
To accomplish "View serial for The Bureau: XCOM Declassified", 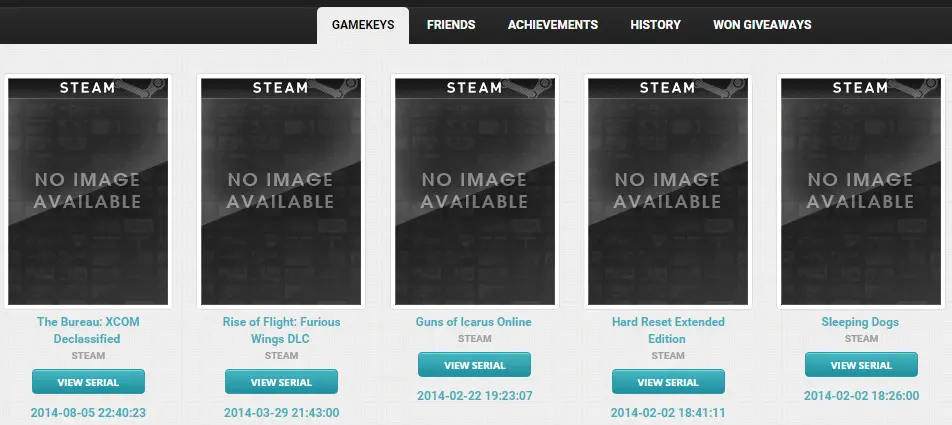I will point(88,382).
